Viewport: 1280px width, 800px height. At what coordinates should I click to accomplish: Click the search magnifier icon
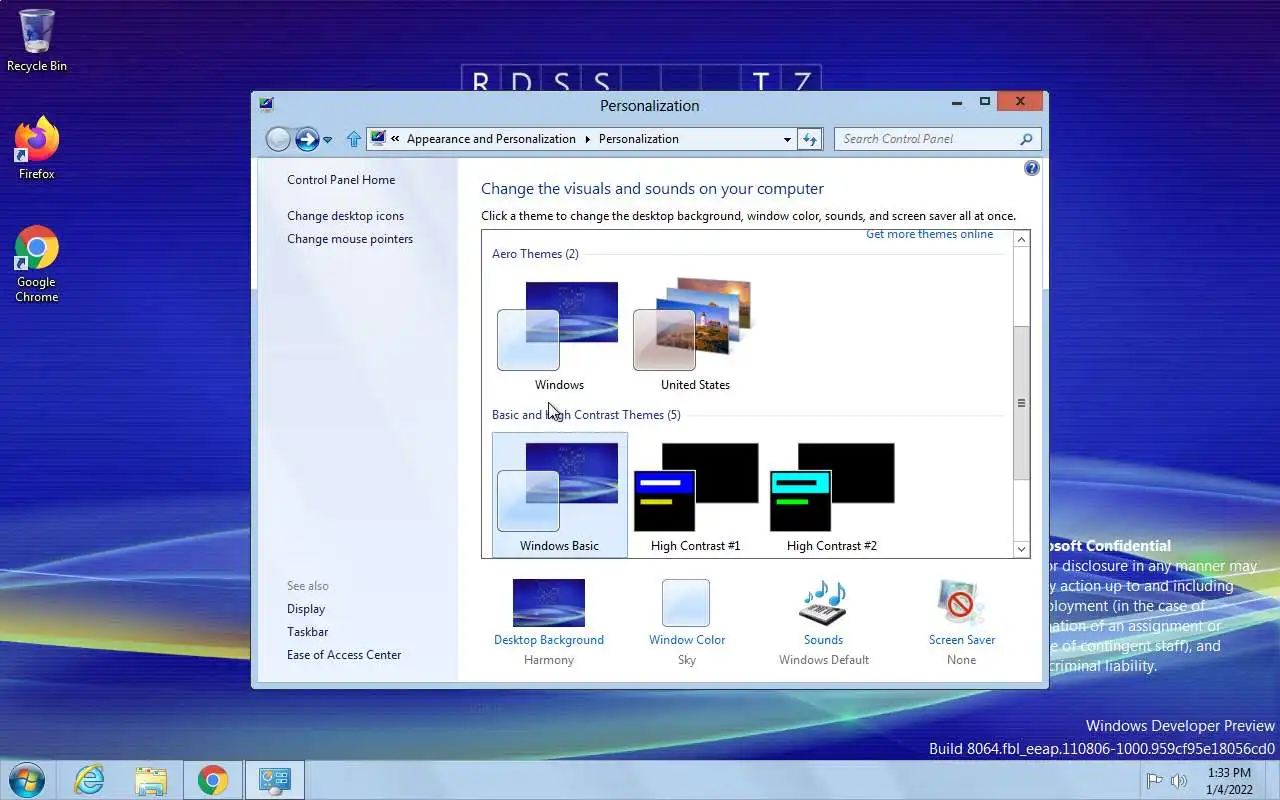pos(1026,139)
